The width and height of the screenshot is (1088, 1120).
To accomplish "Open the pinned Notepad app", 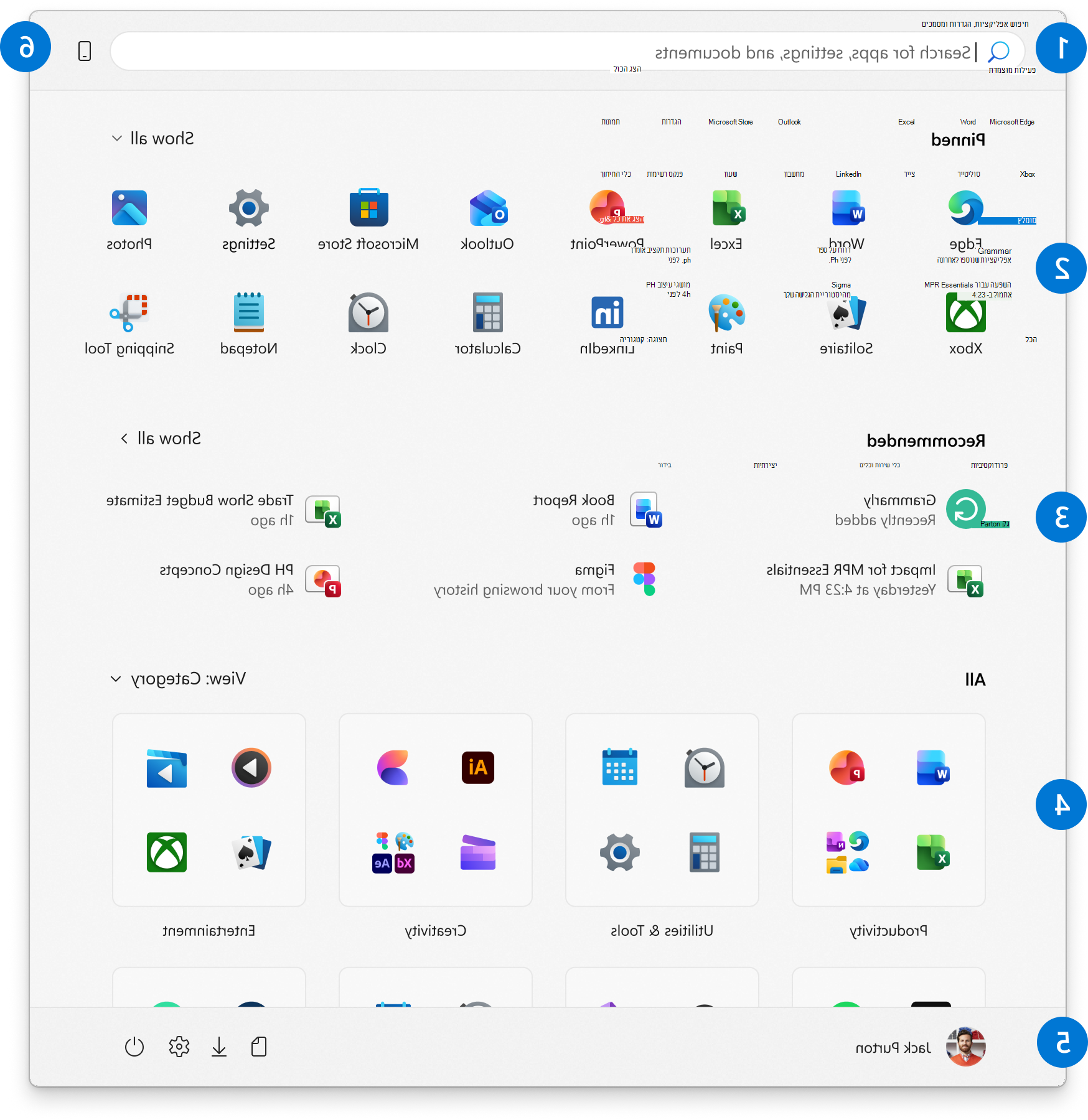I will [x=249, y=325].
